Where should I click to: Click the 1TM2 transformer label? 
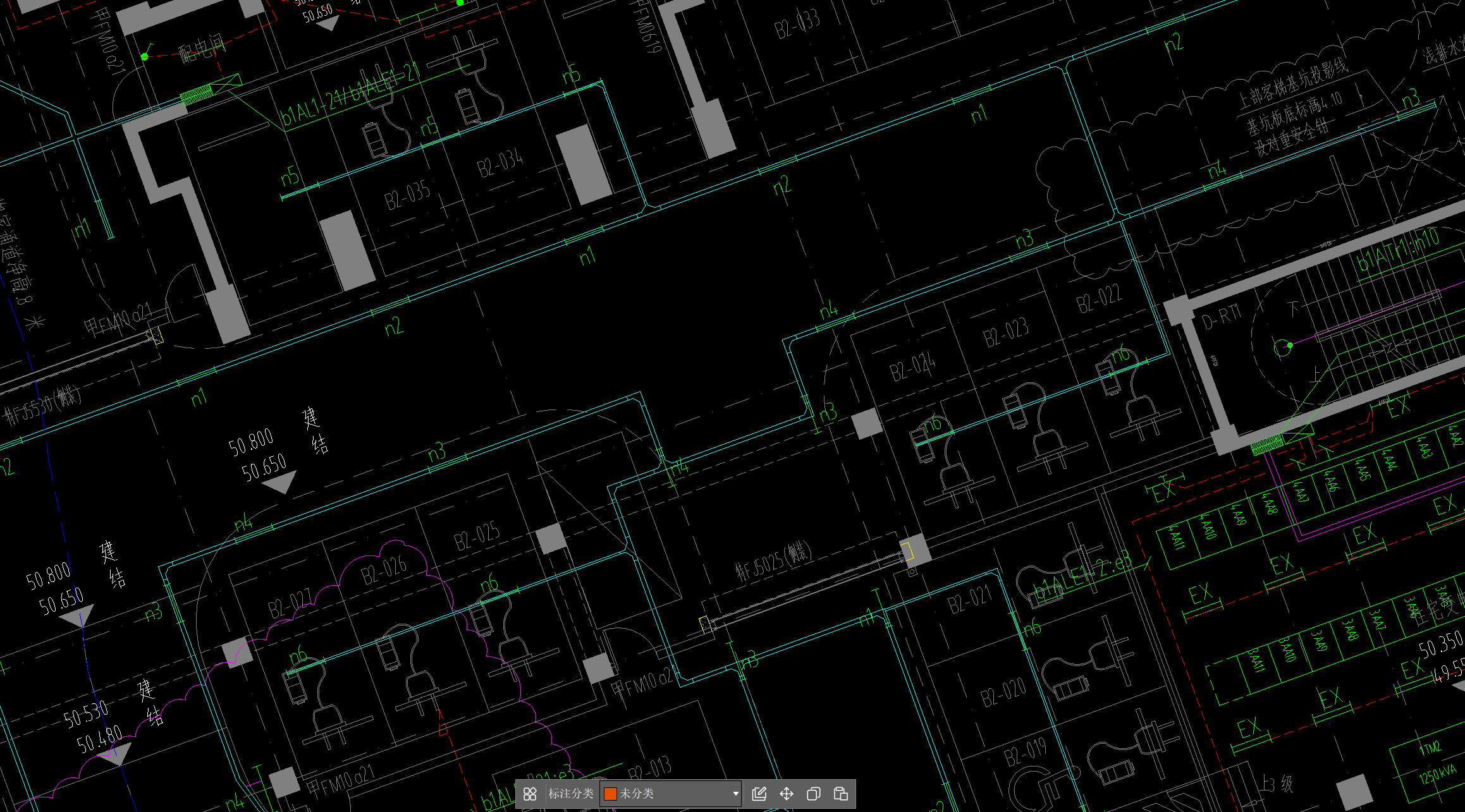point(1430,748)
